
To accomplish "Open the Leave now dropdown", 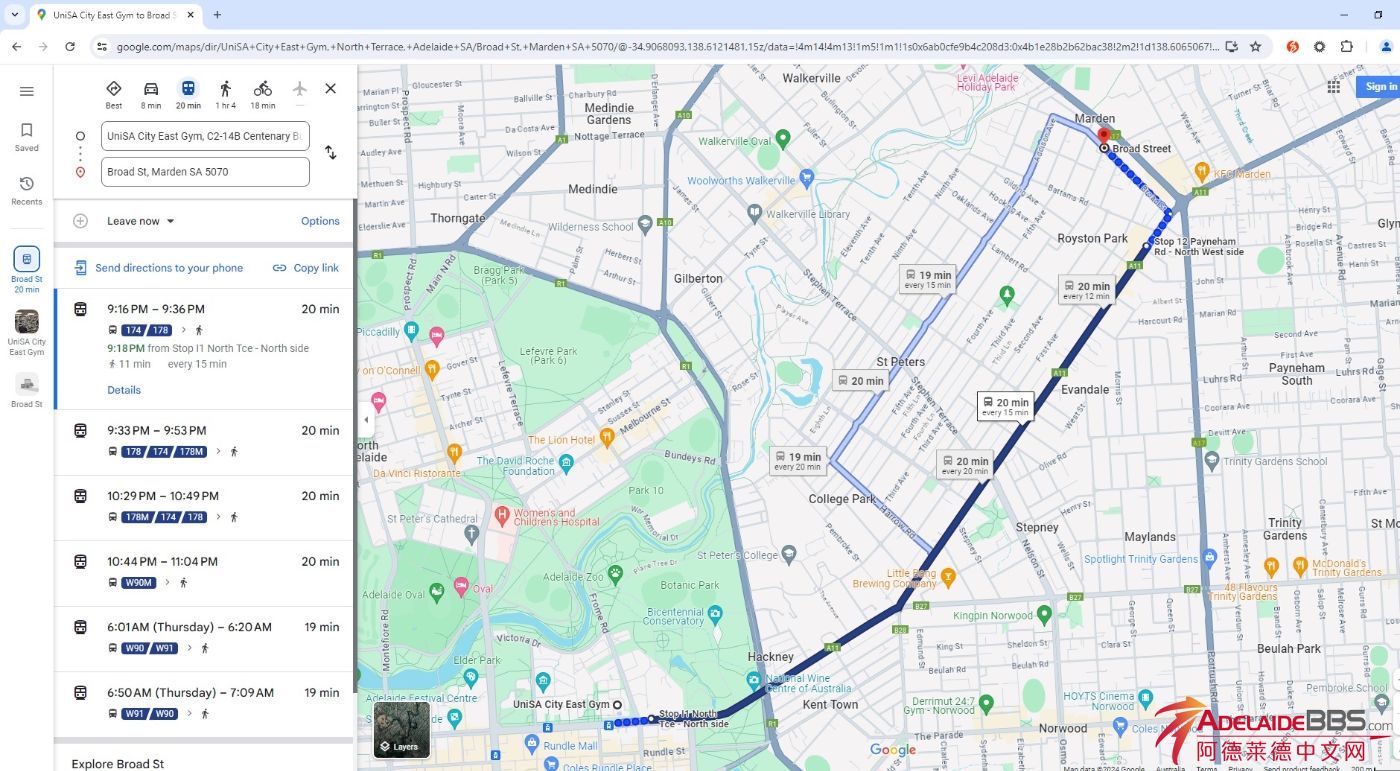I will (141, 221).
